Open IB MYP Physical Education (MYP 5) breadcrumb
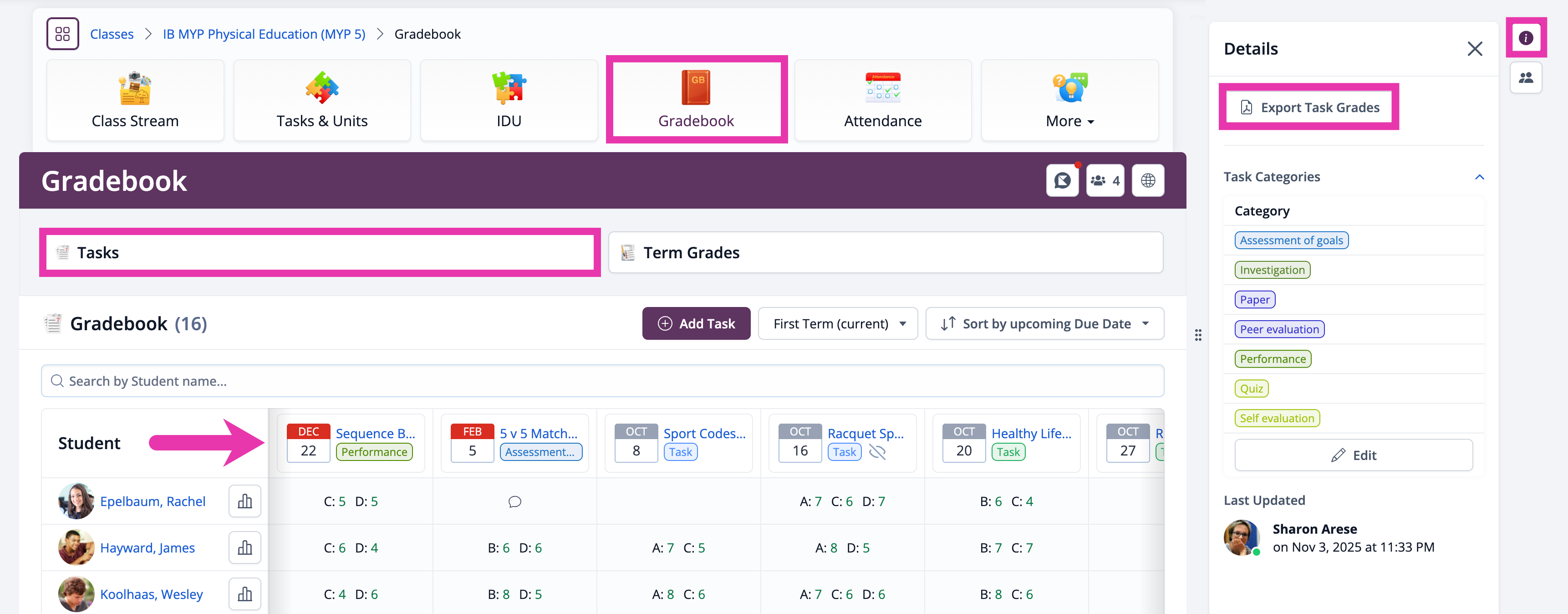The image size is (1568, 614). (264, 34)
